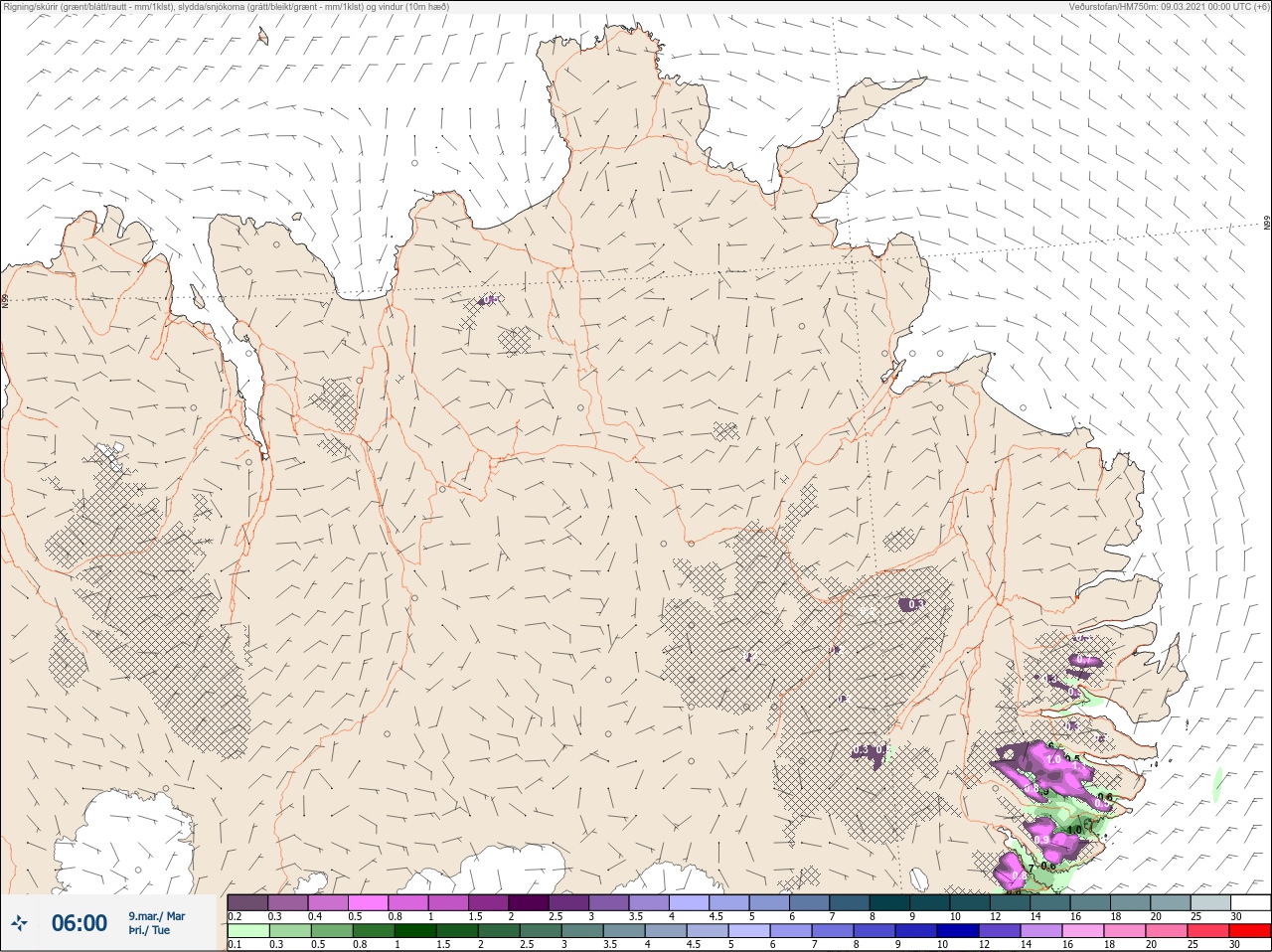Click the N99 label on the right map edge
The image size is (1272, 952).
click(1267, 224)
